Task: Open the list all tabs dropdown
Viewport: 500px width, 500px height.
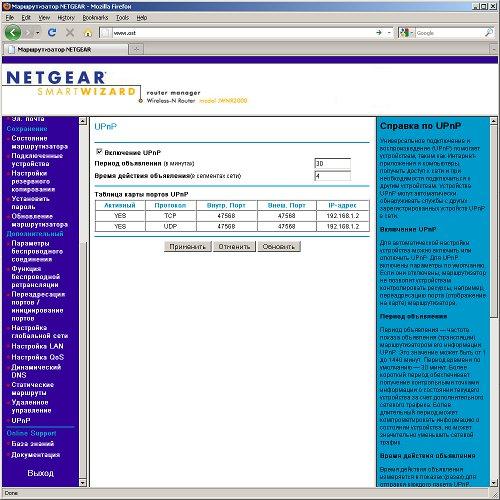Action: coord(494,49)
